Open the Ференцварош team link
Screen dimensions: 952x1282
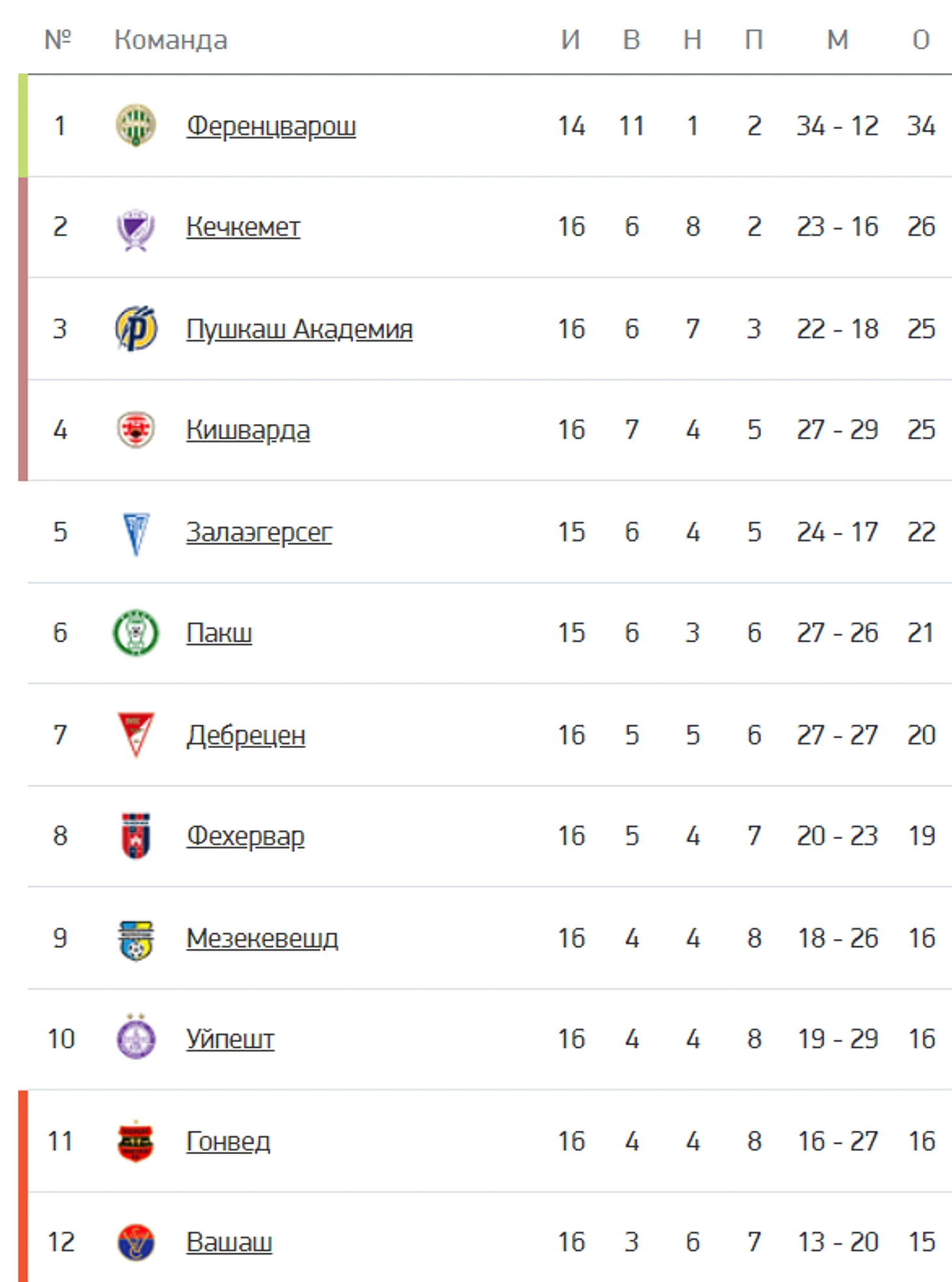click(271, 126)
